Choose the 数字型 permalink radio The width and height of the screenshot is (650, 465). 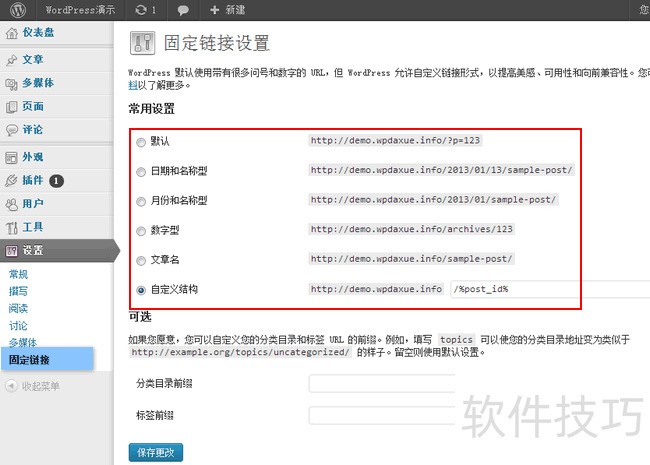[x=141, y=231]
